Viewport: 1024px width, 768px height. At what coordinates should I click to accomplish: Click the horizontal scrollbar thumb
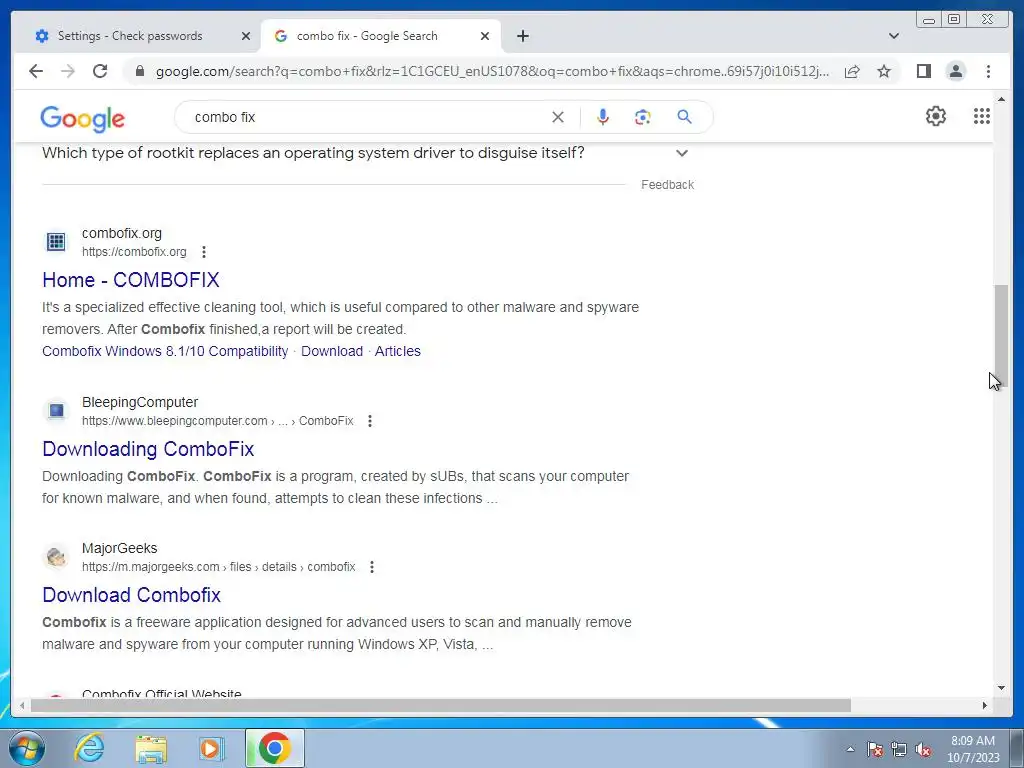(441, 705)
